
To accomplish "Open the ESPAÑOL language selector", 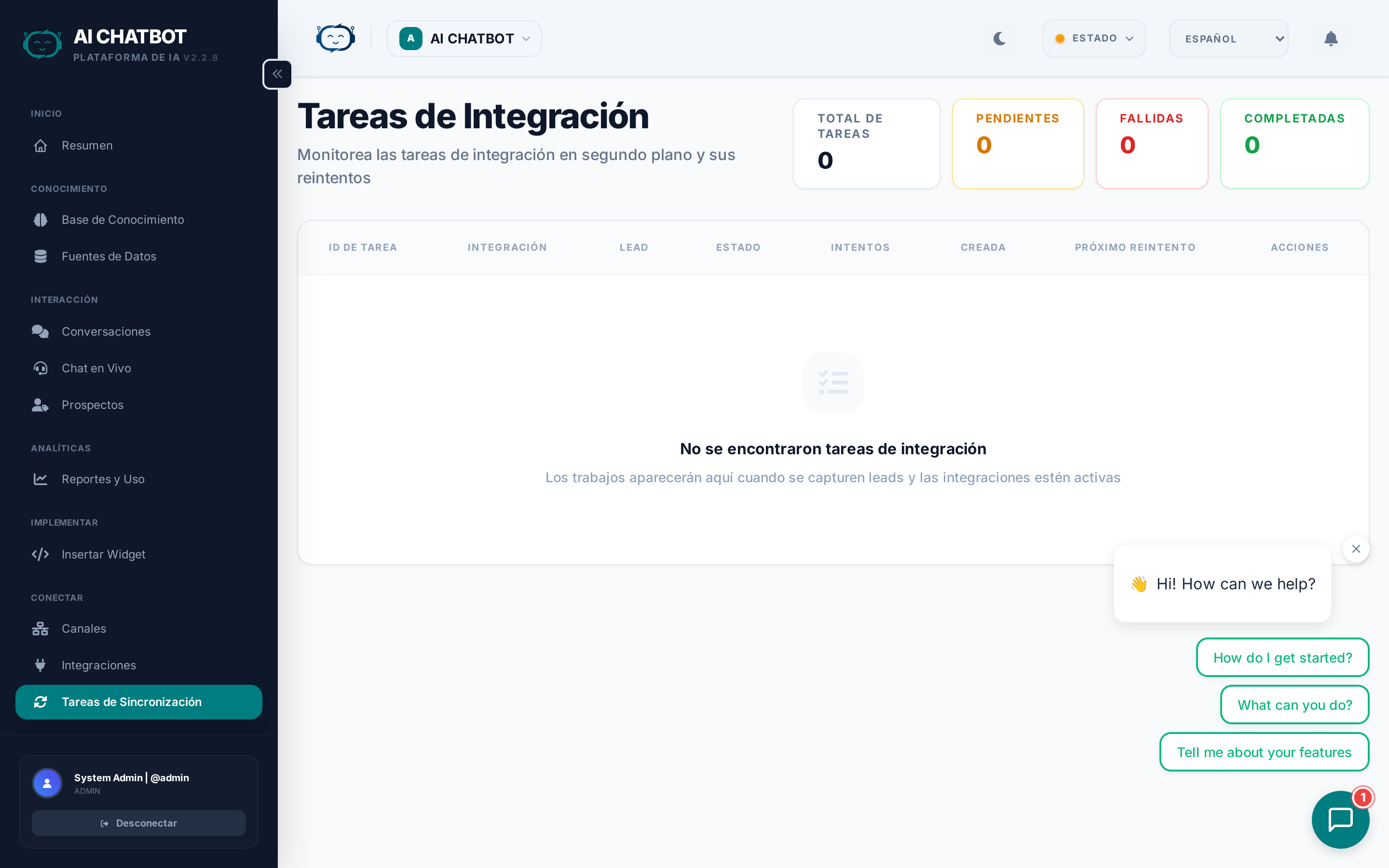I will (x=1228, y=39).
